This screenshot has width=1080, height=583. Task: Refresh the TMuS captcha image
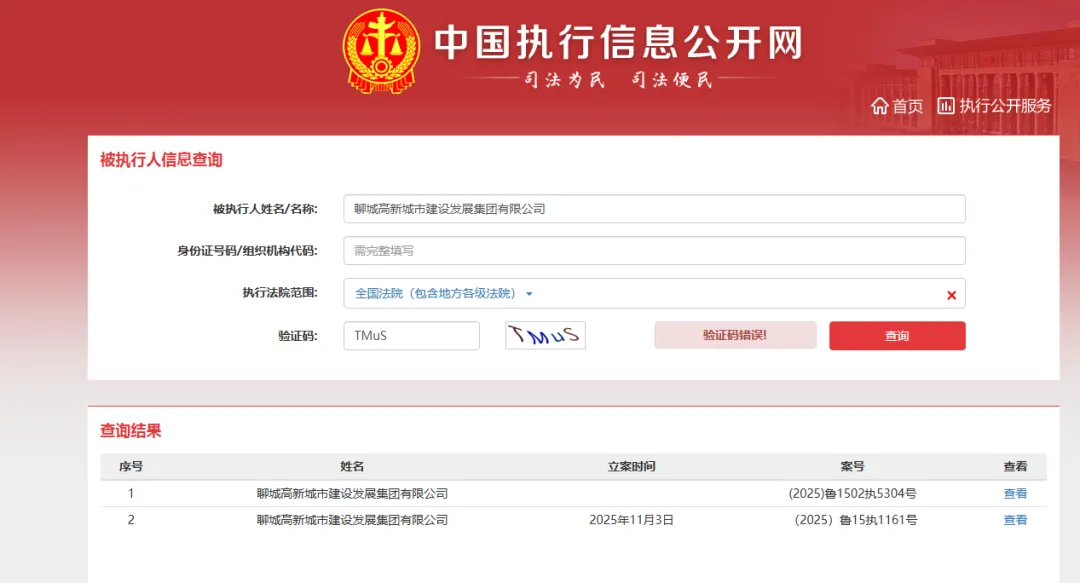click(x=545, y=336)
